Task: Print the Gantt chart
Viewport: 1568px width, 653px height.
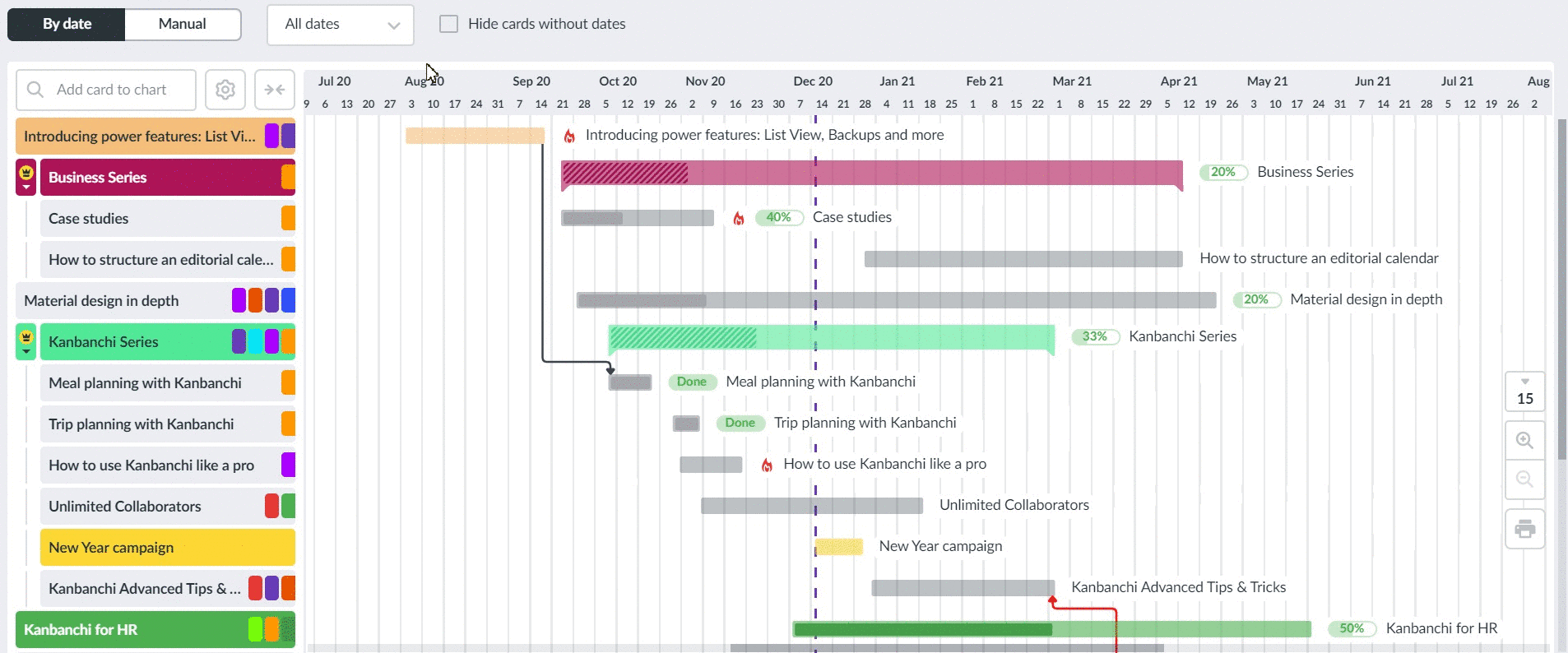Action: 1524,529
